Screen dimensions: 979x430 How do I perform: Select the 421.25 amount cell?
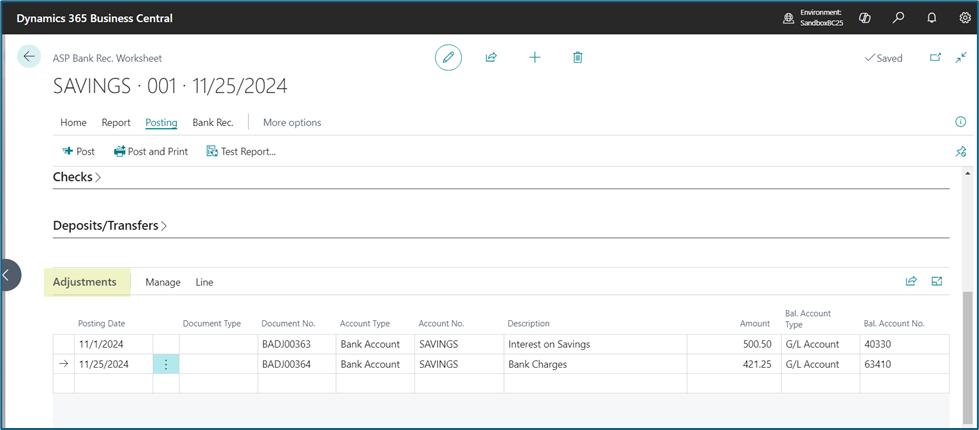(x=734, y=364)
